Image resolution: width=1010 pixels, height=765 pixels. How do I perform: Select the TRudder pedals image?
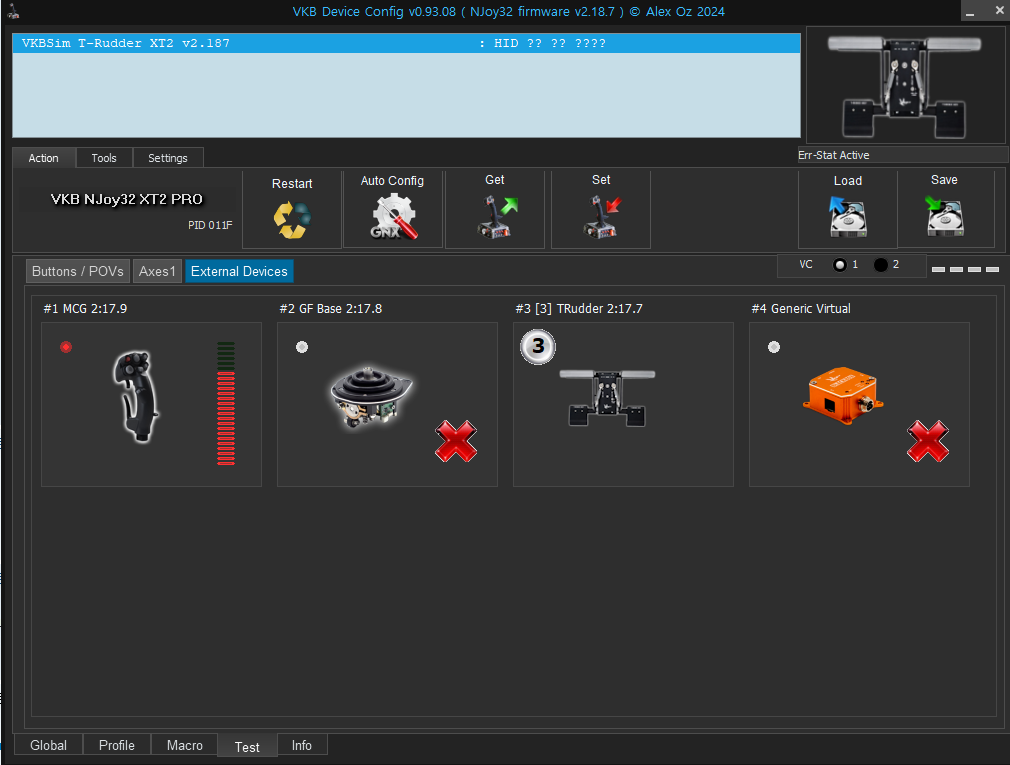tap(607, 397)
